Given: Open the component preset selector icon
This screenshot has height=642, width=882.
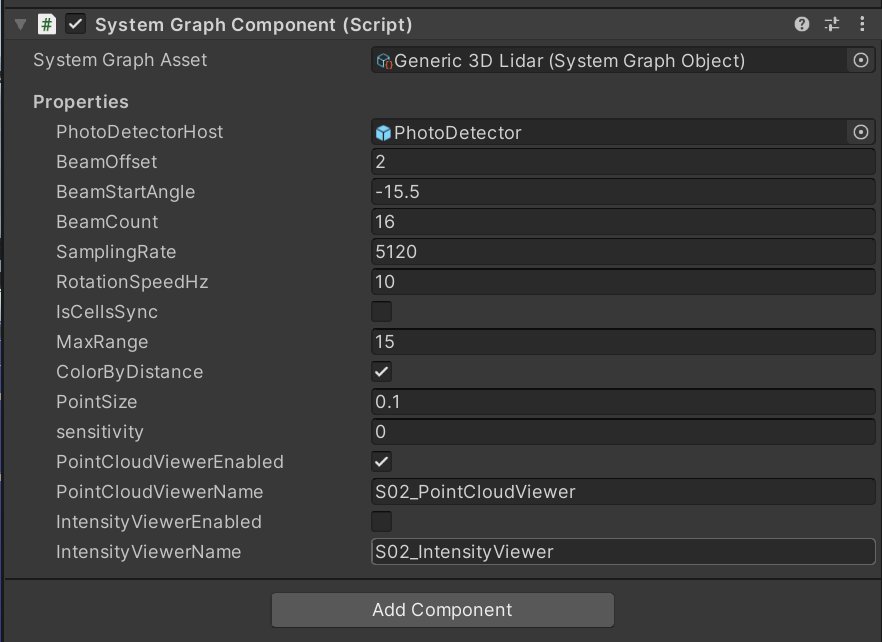Looking at the screenshot, I should pyautogui.click(x=832, y=24).
